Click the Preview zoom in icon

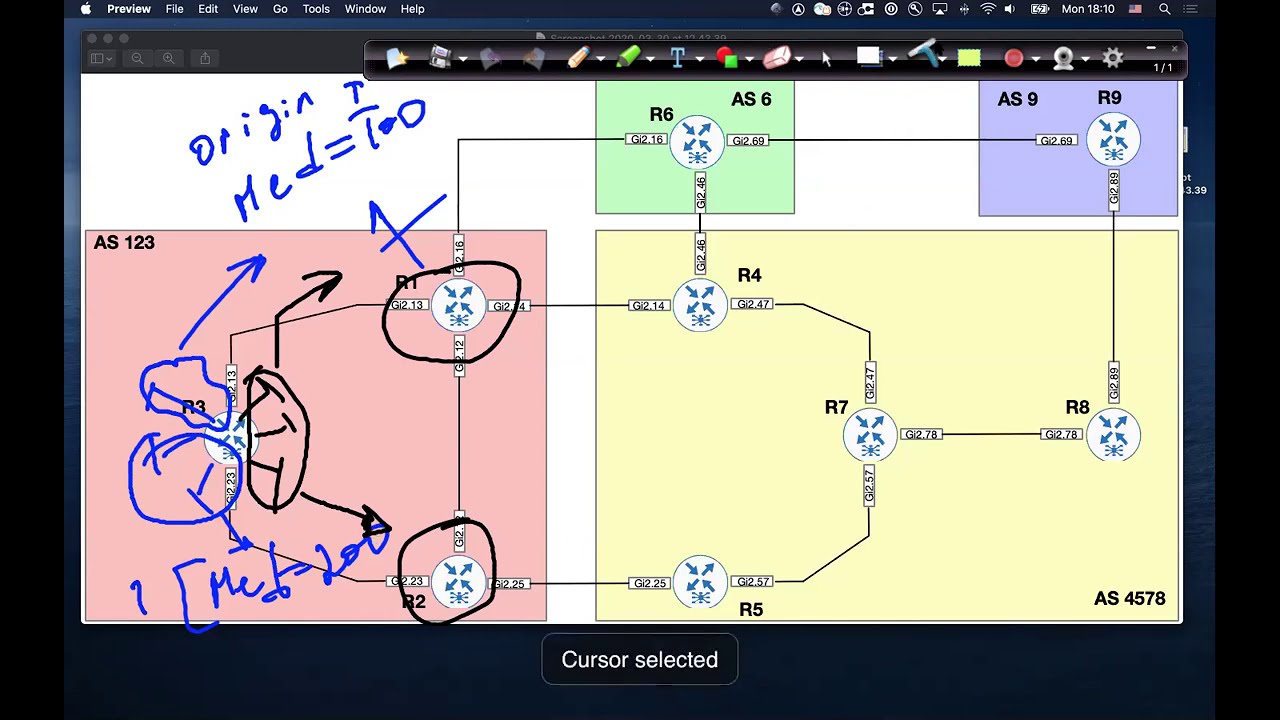[x=168, y=58]
